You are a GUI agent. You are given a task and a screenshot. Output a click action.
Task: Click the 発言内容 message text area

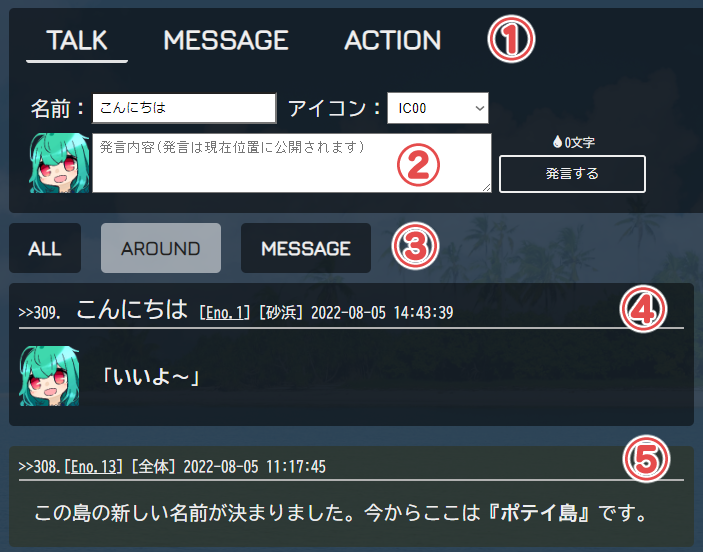click(x=292, y=163)
